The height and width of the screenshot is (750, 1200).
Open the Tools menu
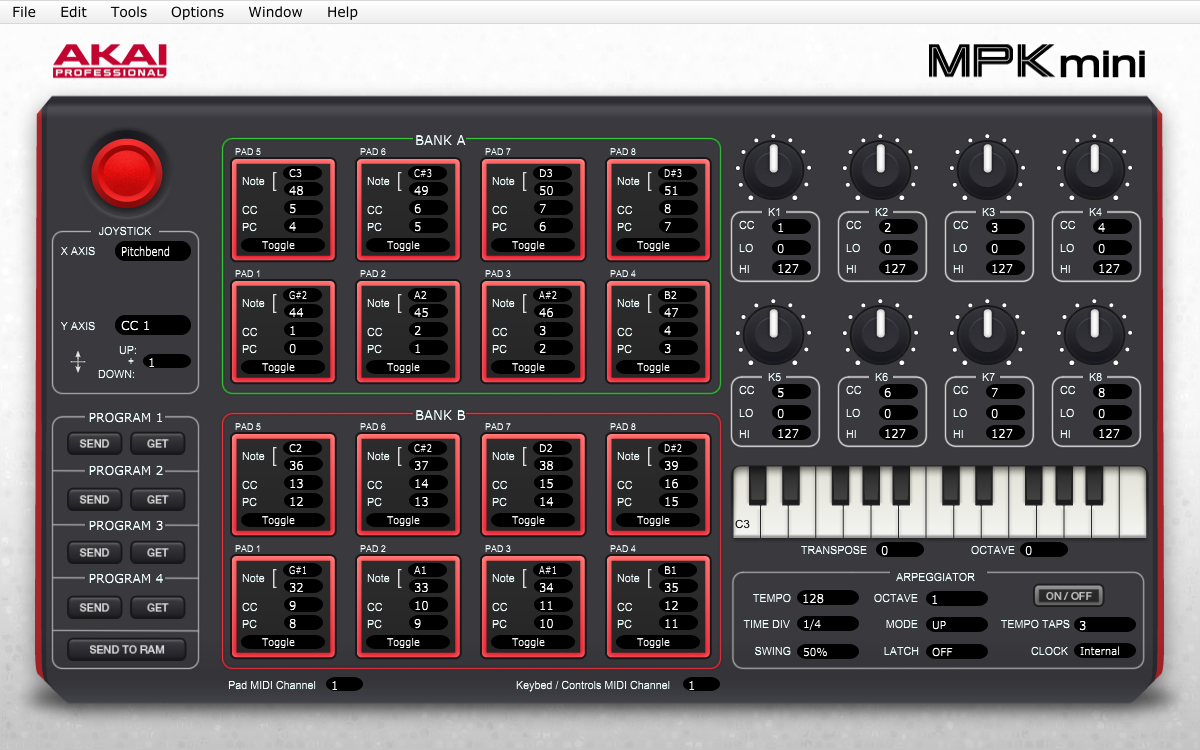129,12
